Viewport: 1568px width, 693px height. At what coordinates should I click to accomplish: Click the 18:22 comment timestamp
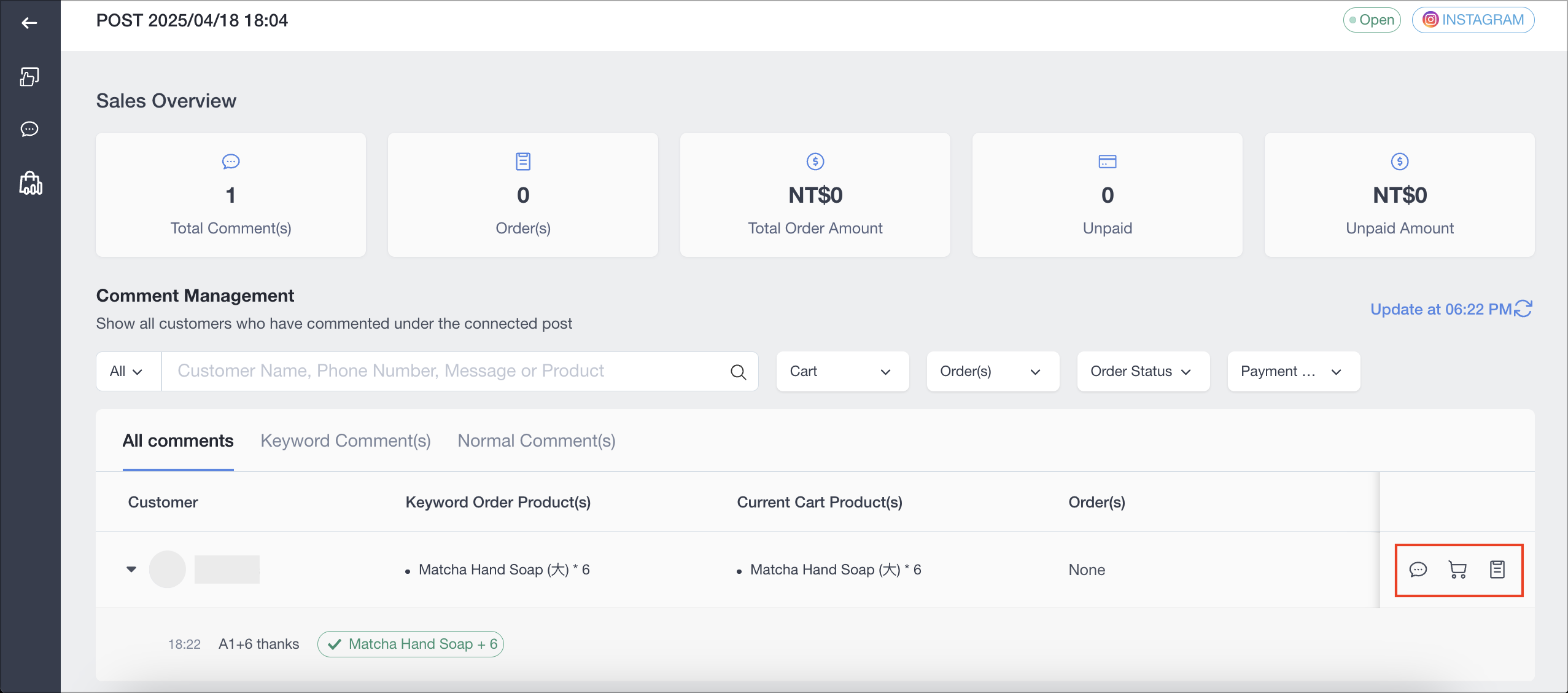coord(184,644)
